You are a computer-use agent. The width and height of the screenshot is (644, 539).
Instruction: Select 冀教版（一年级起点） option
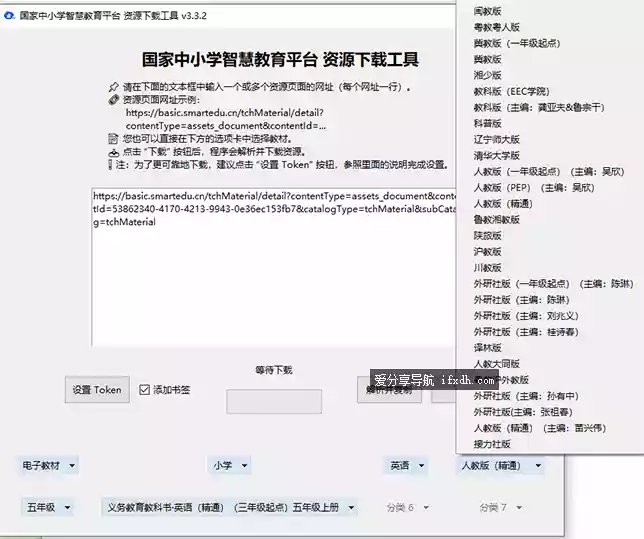click(517, 43)
